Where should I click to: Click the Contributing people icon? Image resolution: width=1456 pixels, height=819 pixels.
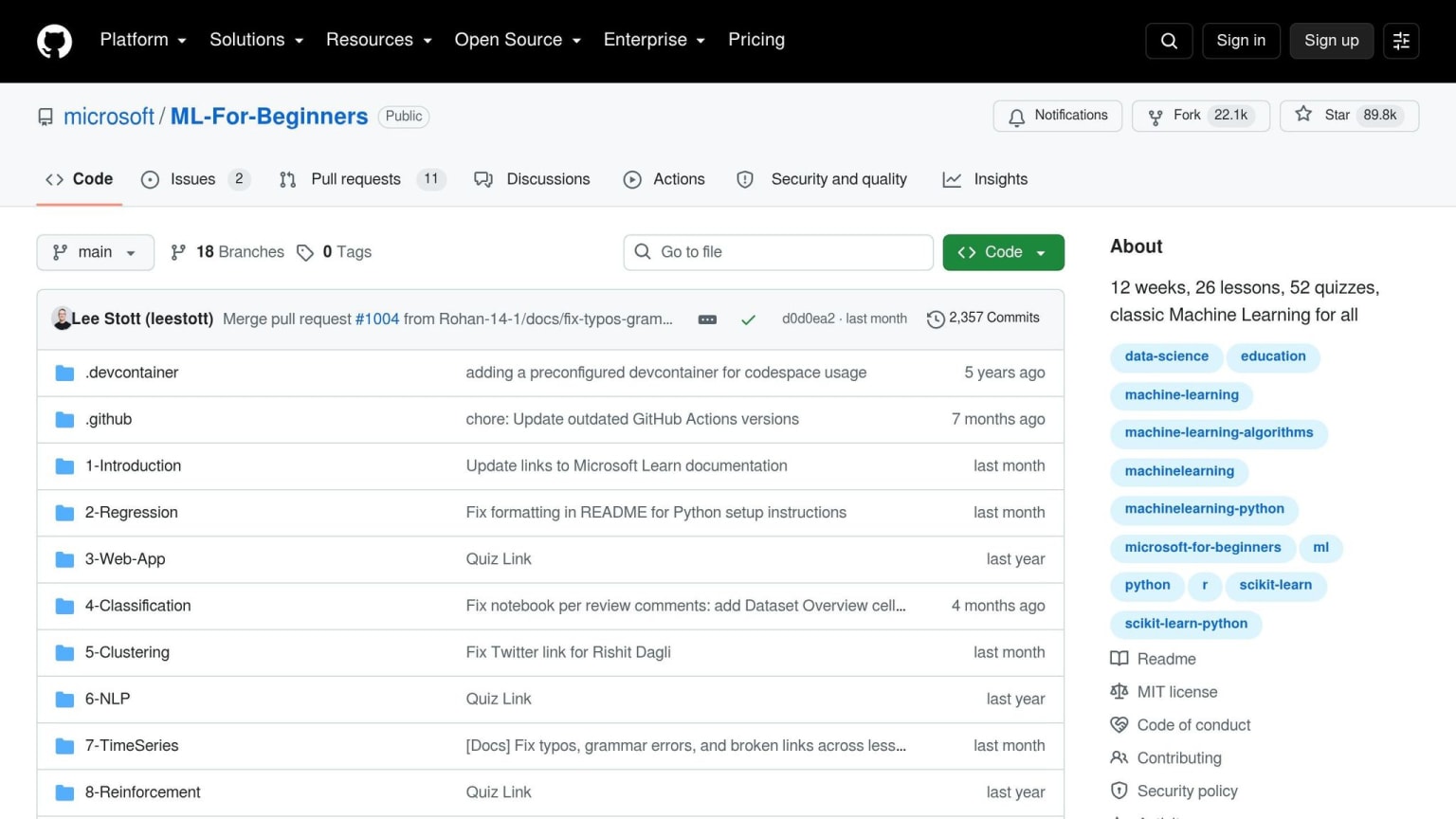pos(1119,758)
